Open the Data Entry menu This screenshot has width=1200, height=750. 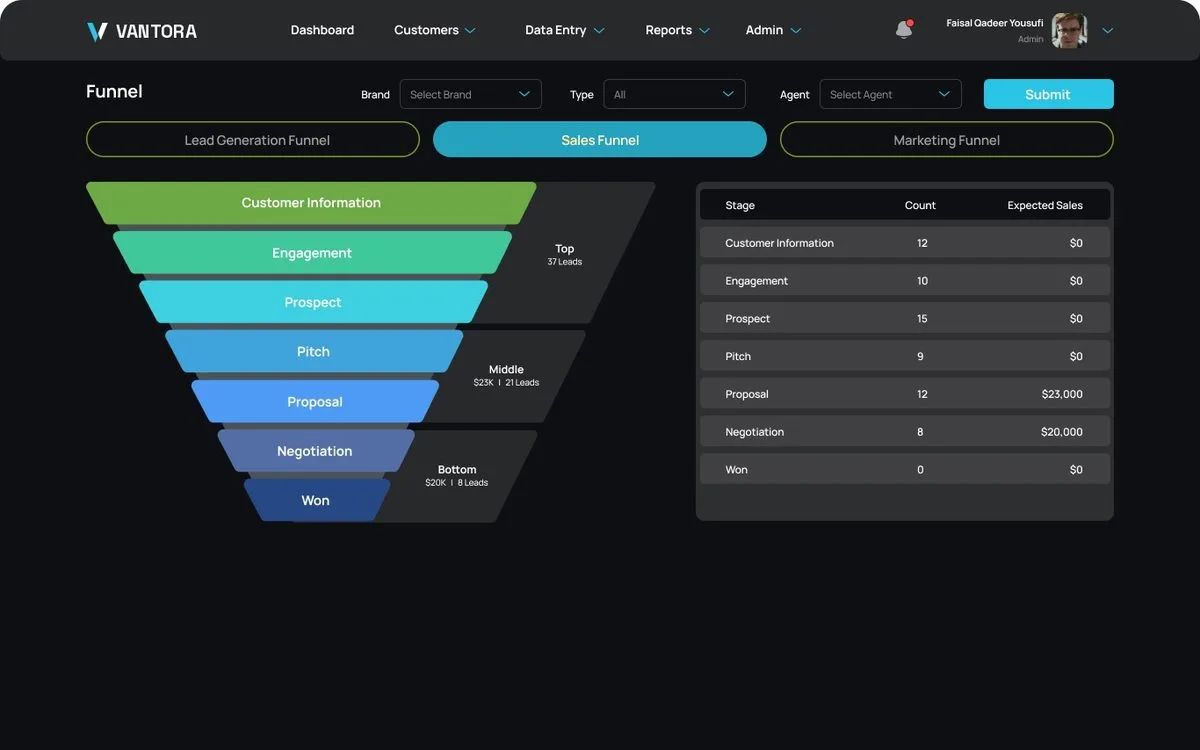point(565,30)
